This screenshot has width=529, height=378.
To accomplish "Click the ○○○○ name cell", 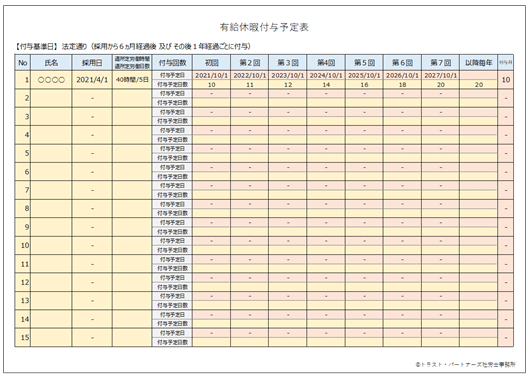I will [x=51, y=80].
